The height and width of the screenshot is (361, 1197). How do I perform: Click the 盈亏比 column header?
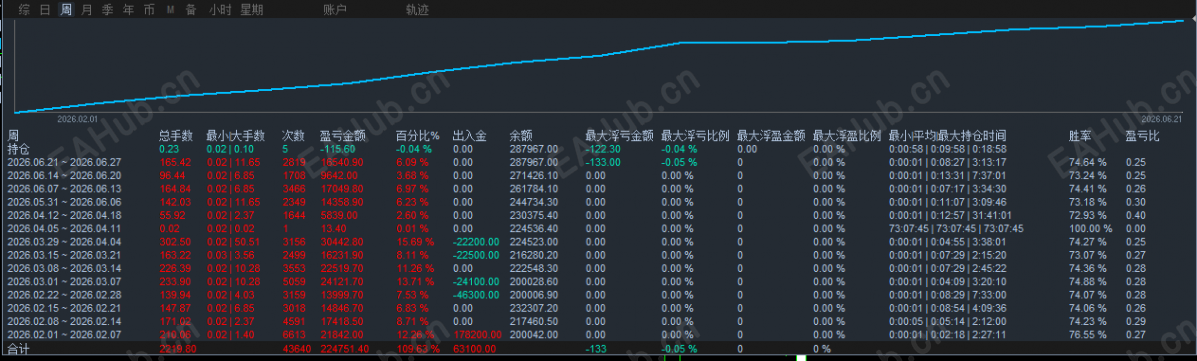pos(1142,136)
